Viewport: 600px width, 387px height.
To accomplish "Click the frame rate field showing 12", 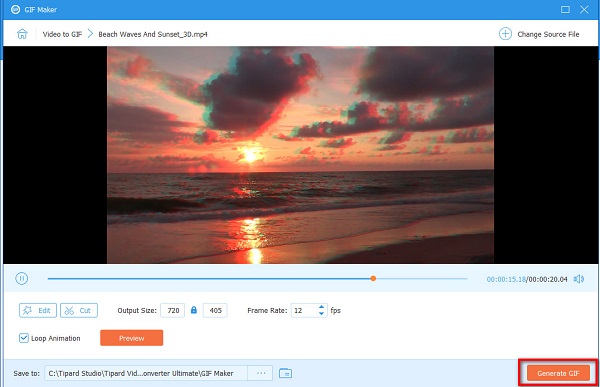I will (x=304, y=310).
